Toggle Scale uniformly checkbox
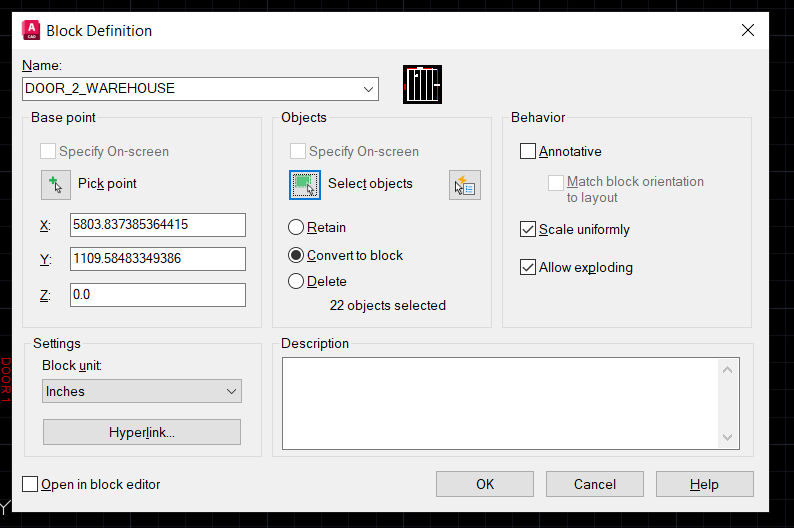 (528, 229)
